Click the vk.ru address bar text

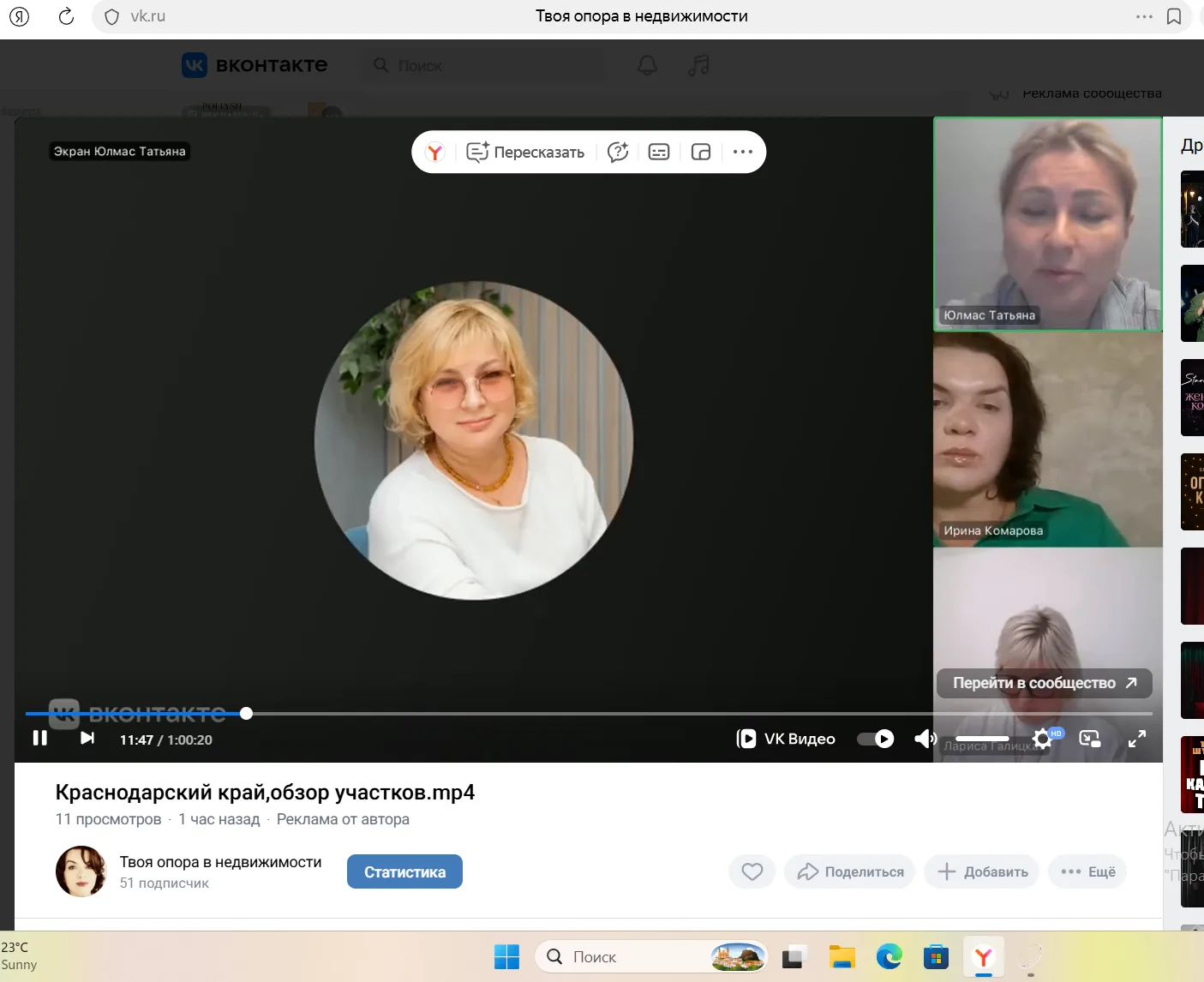coord(147,16)
